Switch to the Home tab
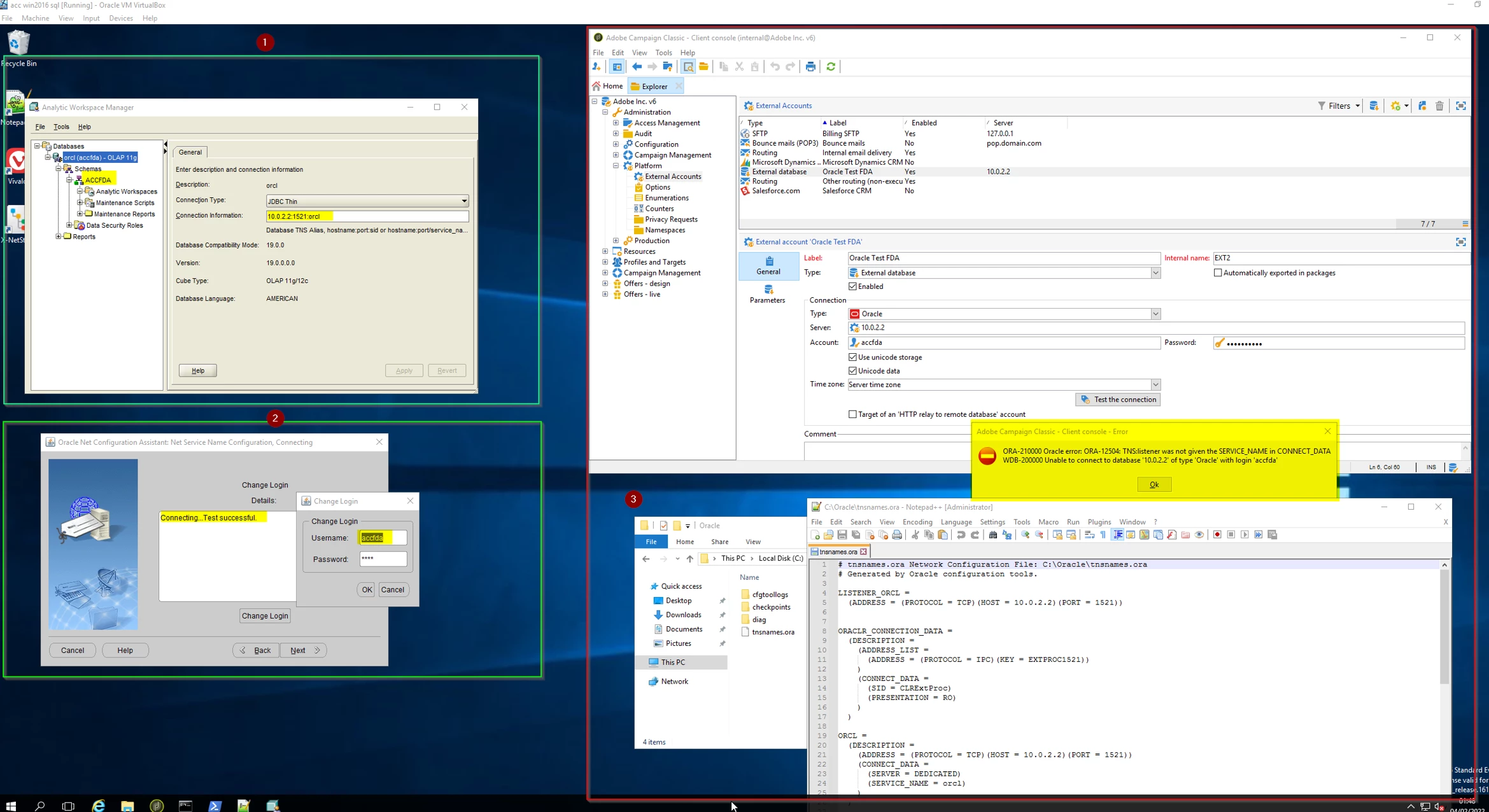 coord(608,87)
